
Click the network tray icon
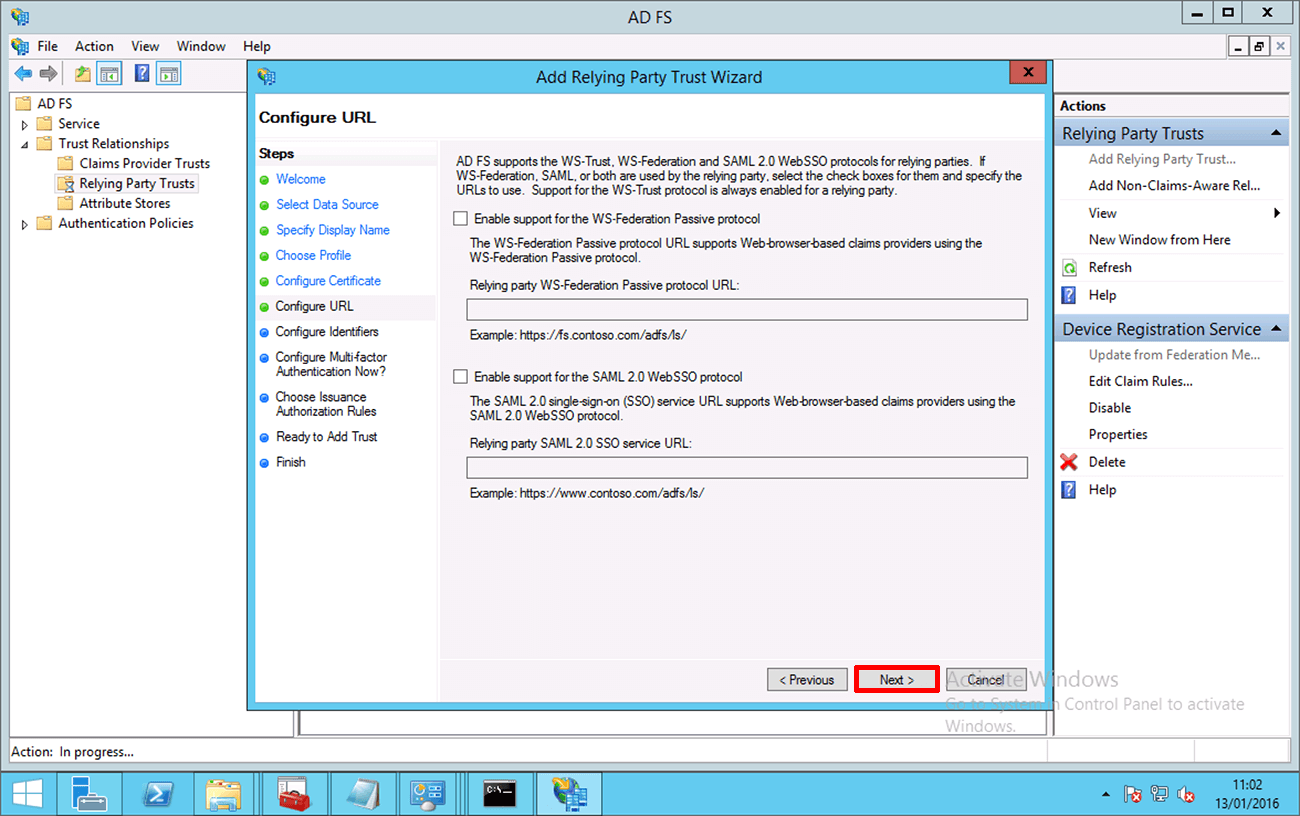[1160, 794]
